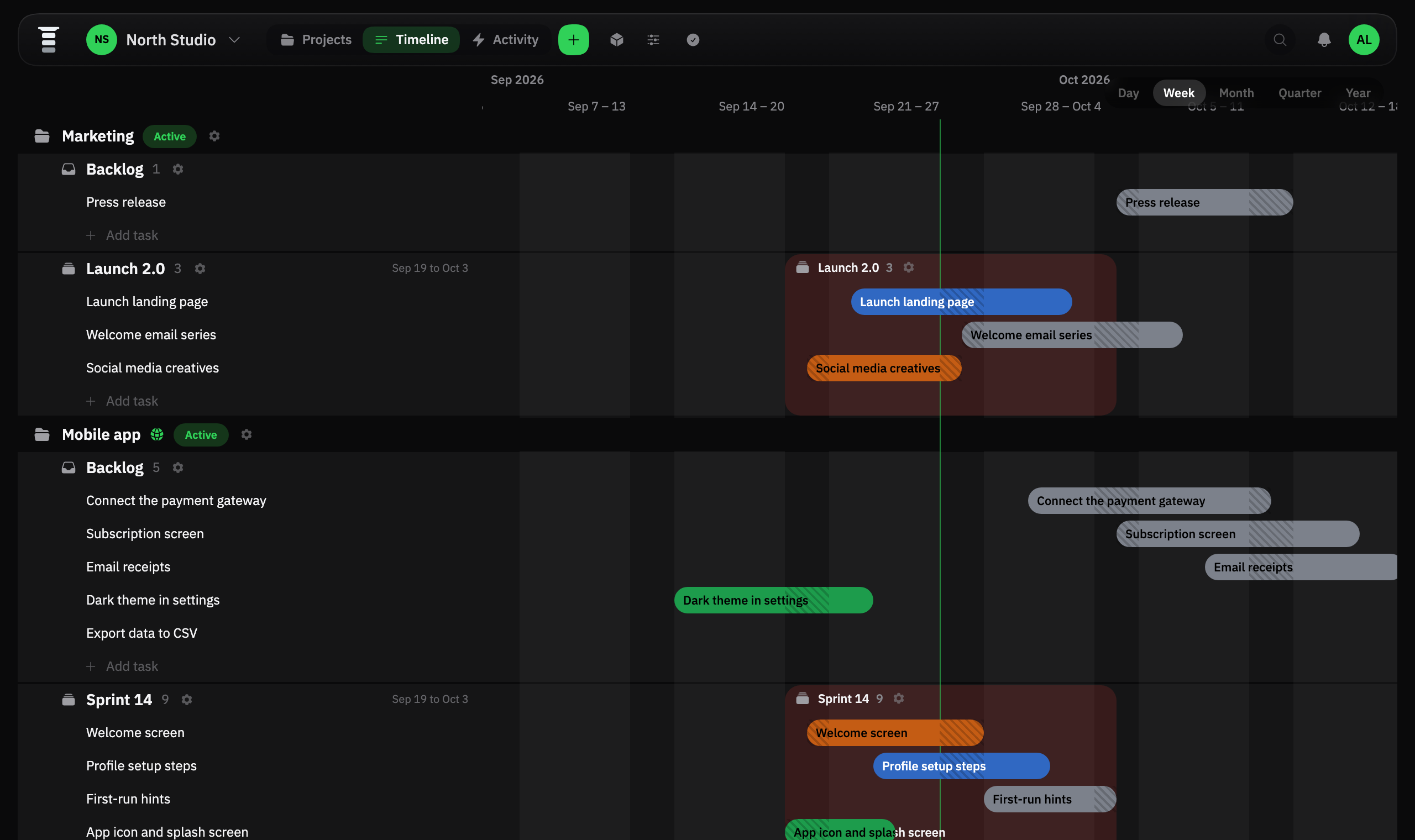Collapse the Marketing Backlog list

(69, 169)
